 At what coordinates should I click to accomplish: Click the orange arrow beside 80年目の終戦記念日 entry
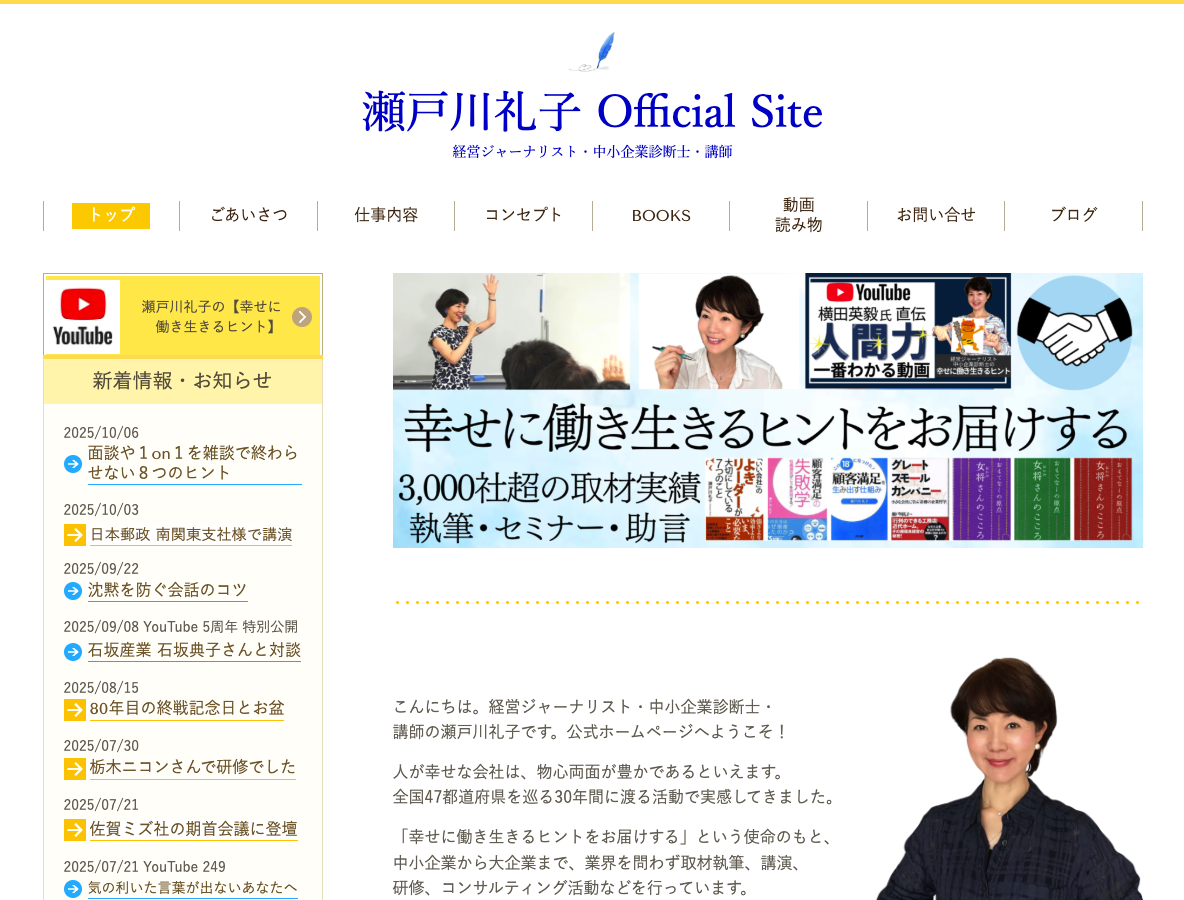click(x=74, y=707)
